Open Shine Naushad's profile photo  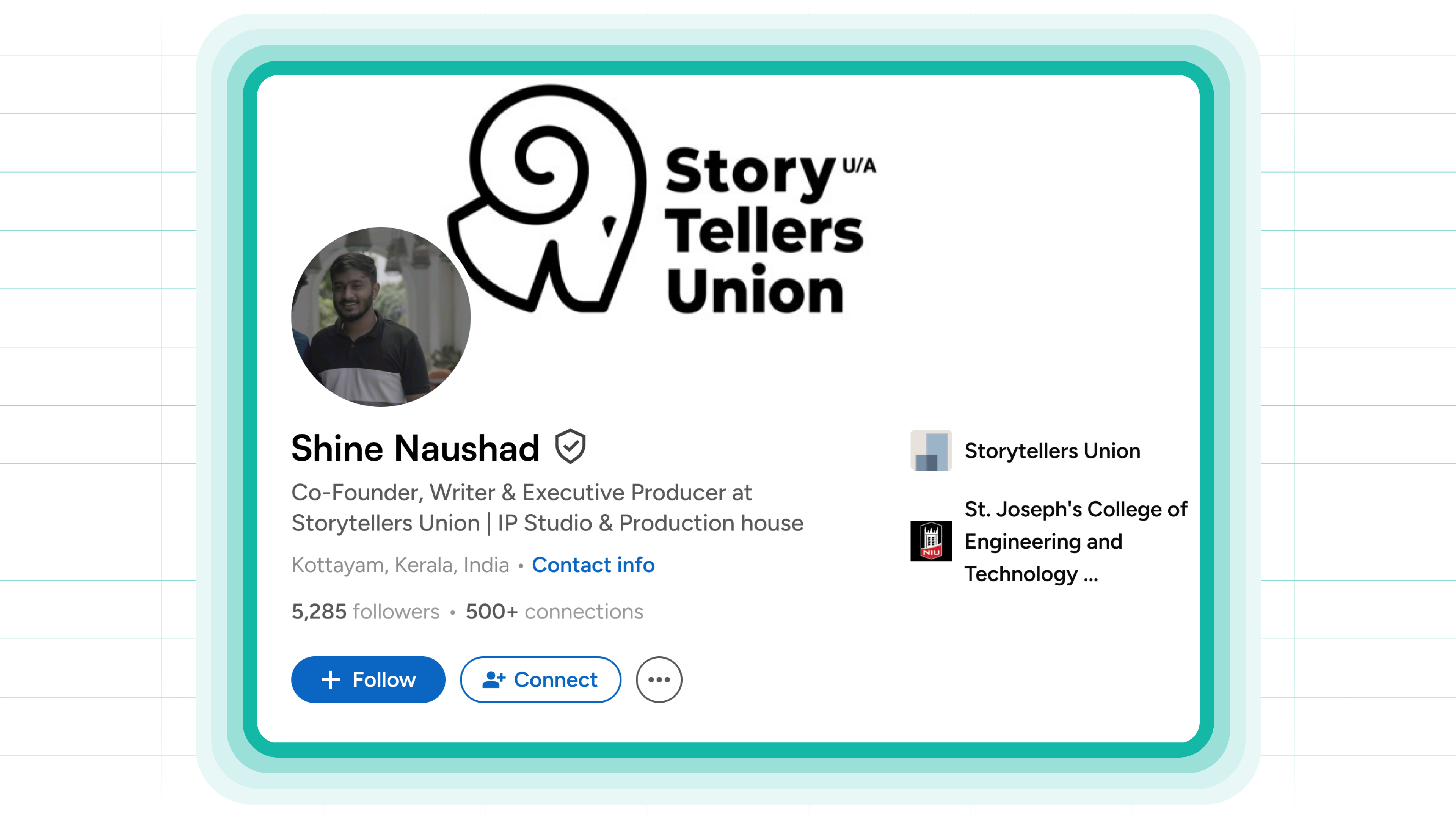(x=381, y=317)
